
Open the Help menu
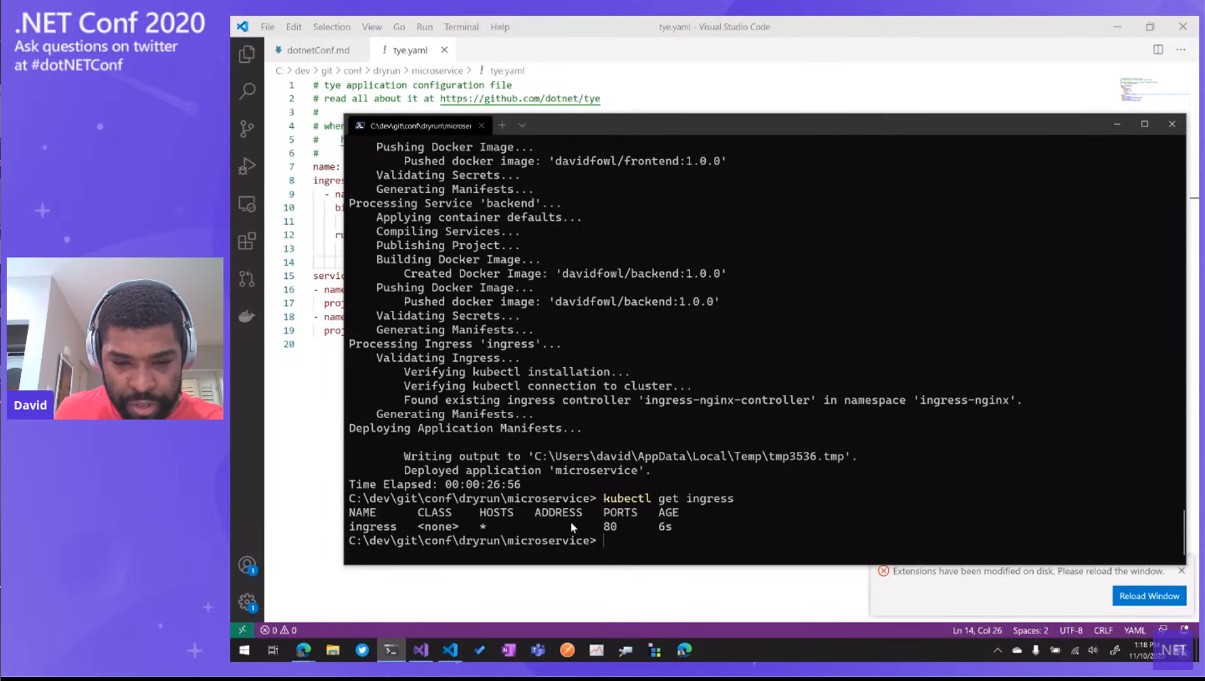pos(500,27)
